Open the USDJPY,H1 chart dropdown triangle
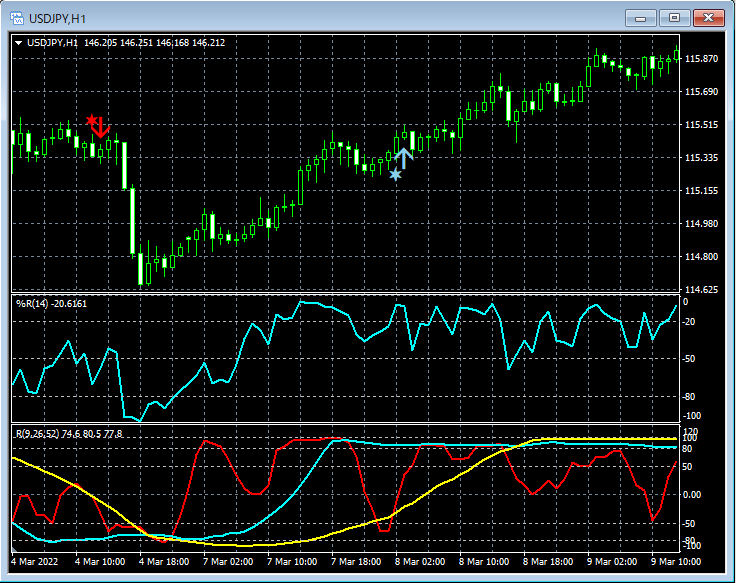The height and width of the screenshot is (583, 737). pyautogui.click(x=18, y=43)
